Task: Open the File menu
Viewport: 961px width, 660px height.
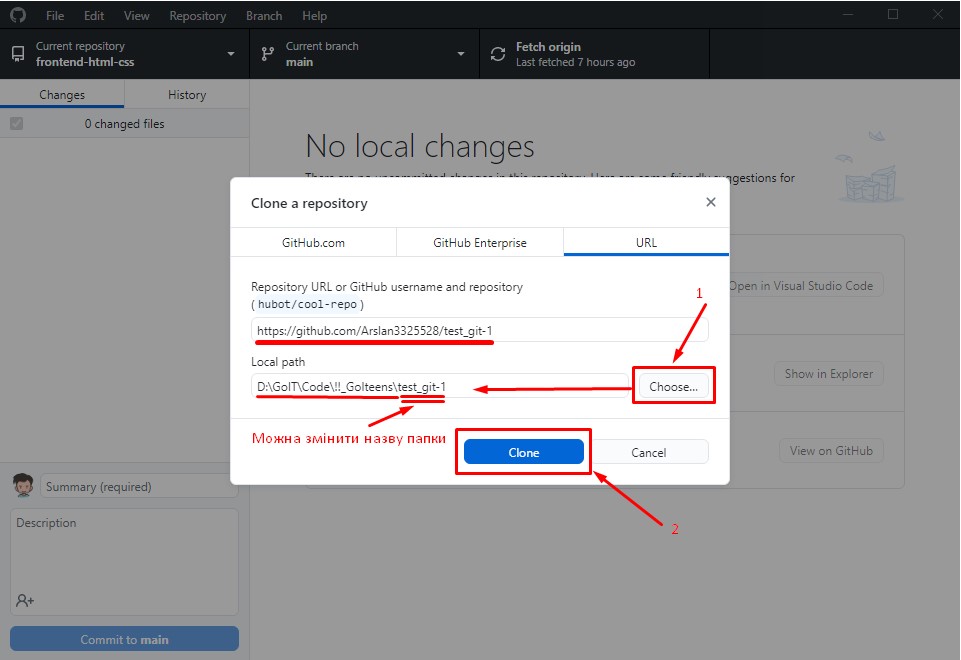Action: coord(55,15)
